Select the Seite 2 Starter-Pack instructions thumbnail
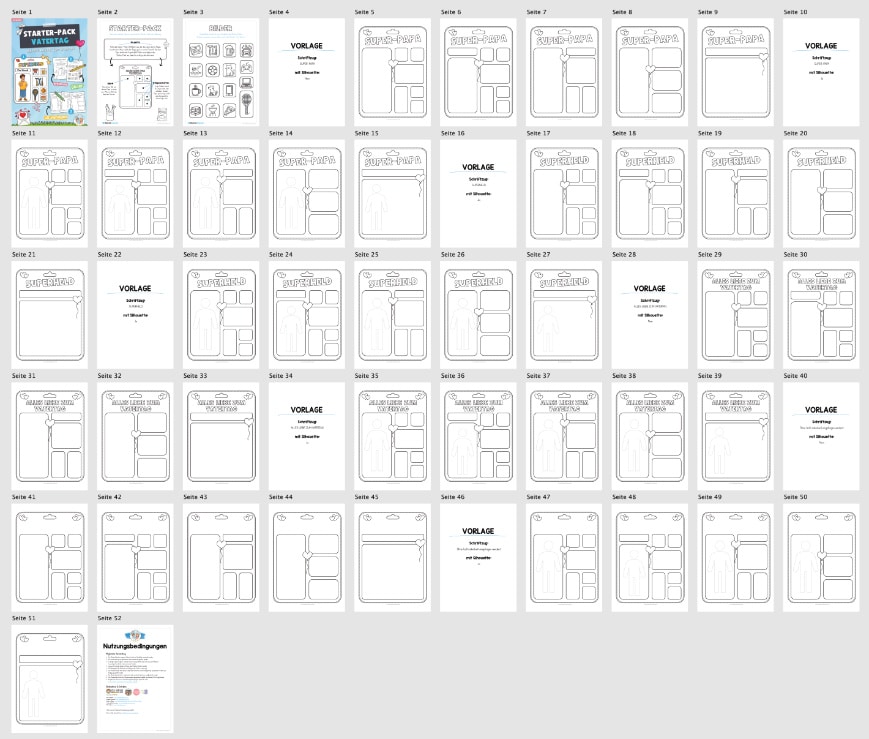869x739 pixels. [x=135, y=72]
